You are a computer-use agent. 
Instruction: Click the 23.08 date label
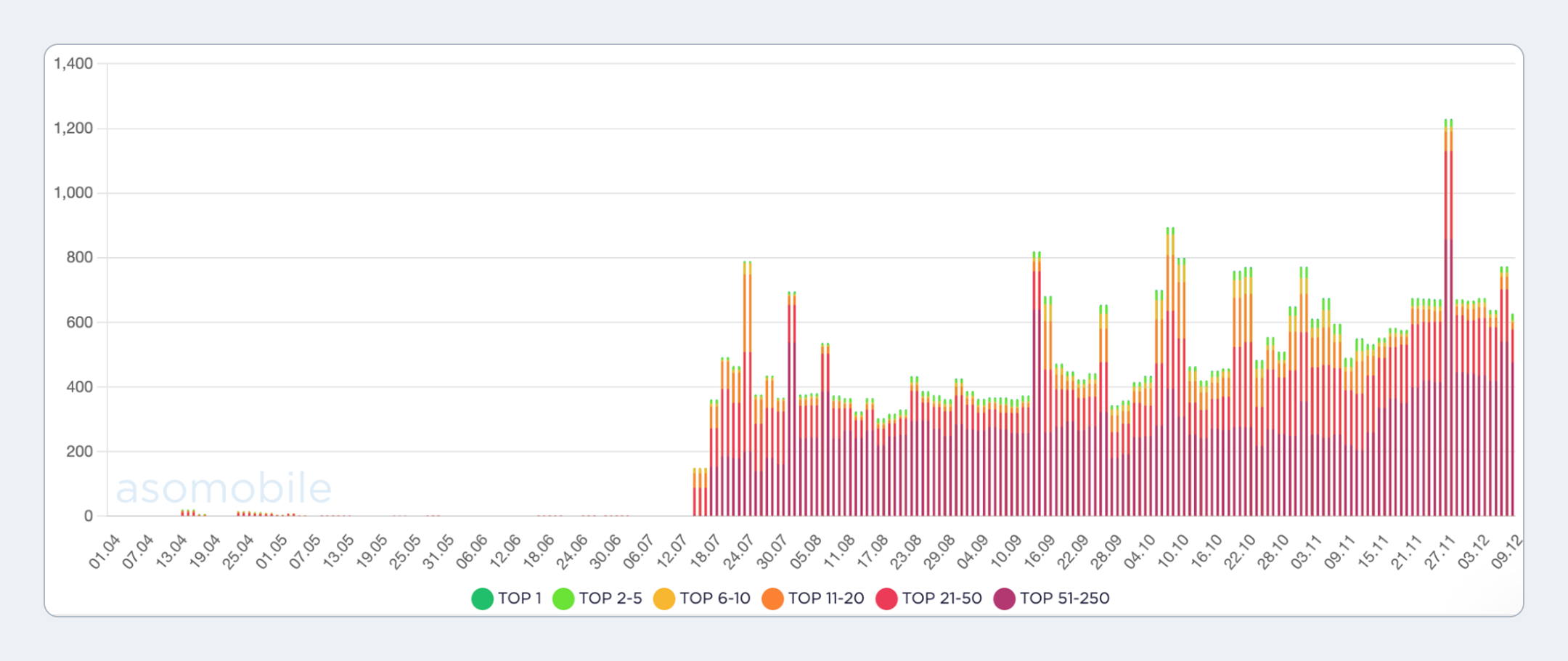(x=906, y=552)
